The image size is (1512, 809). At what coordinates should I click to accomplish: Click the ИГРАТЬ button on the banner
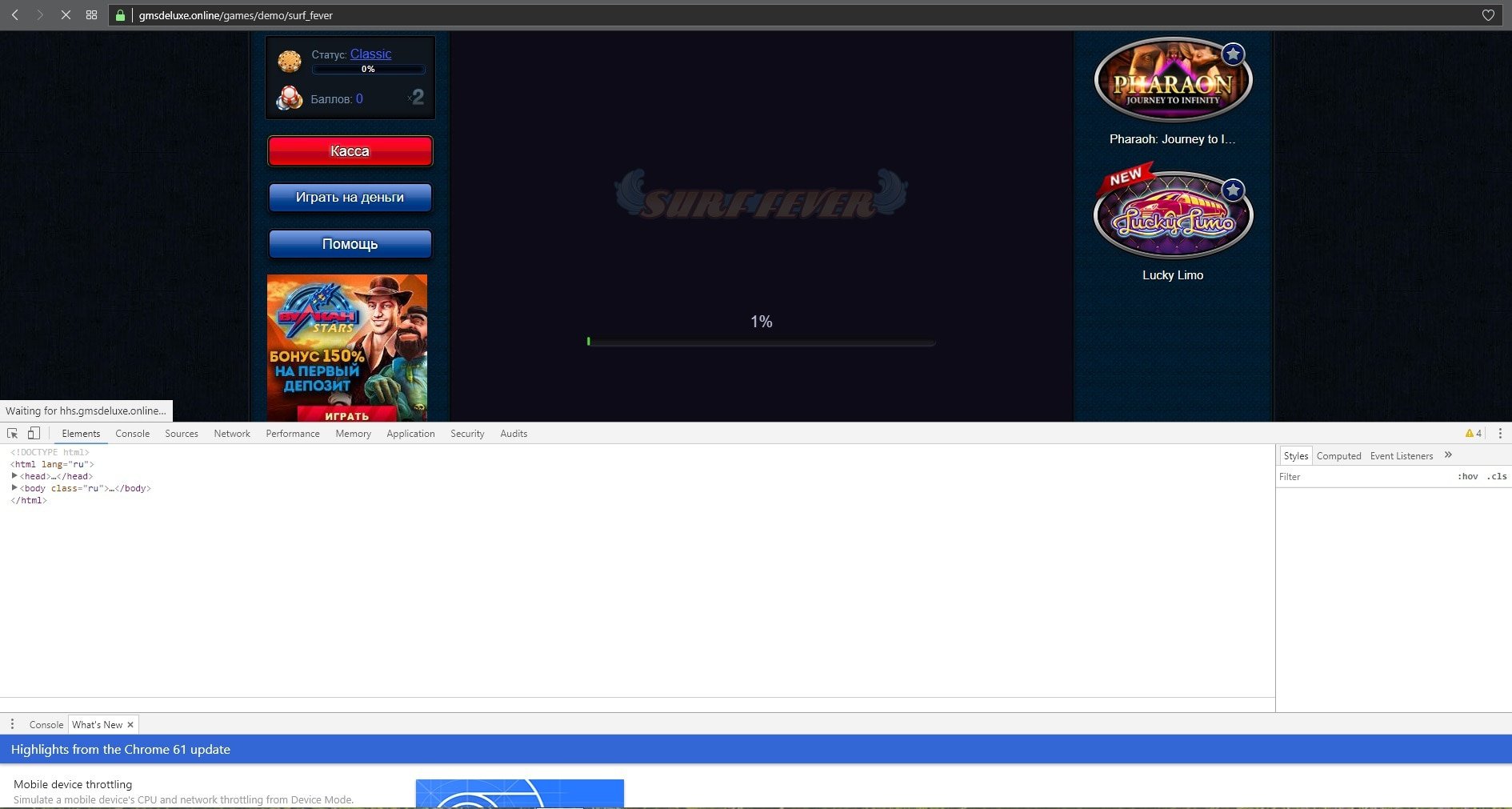click(x=347, y=415)
